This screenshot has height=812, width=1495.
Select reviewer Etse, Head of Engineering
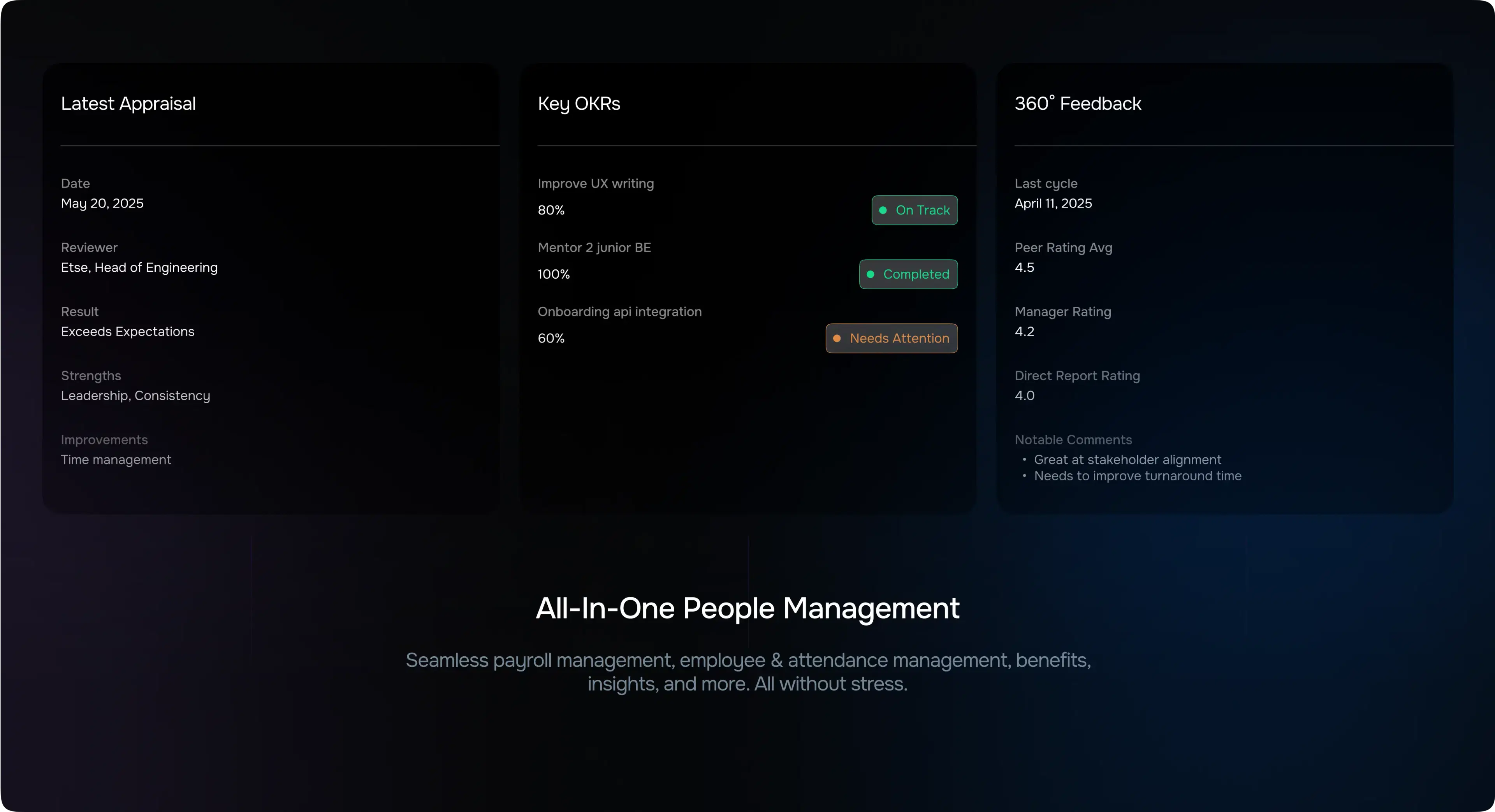[139, 267]
